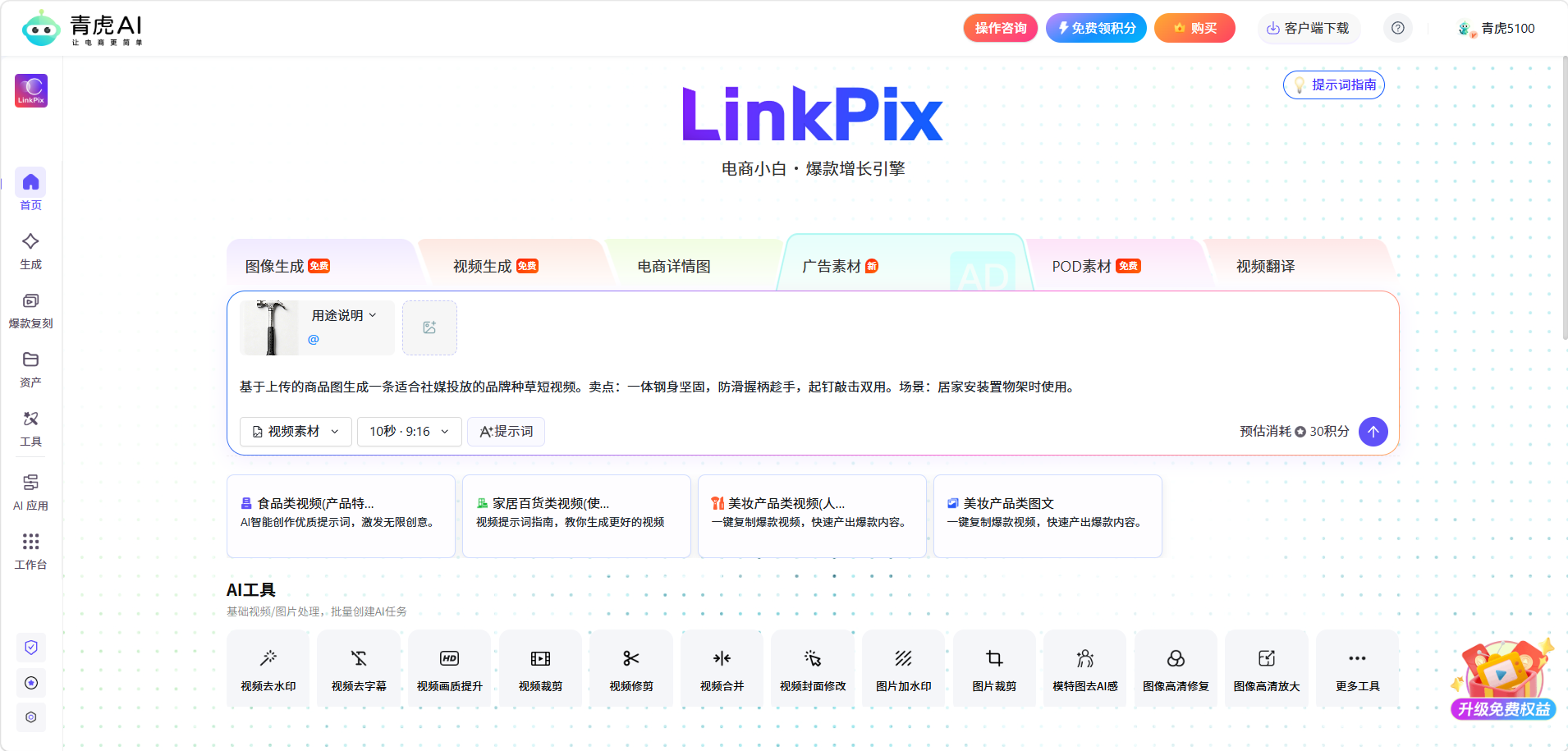Click the 提示词 enhance button

[x=506, y=432]
